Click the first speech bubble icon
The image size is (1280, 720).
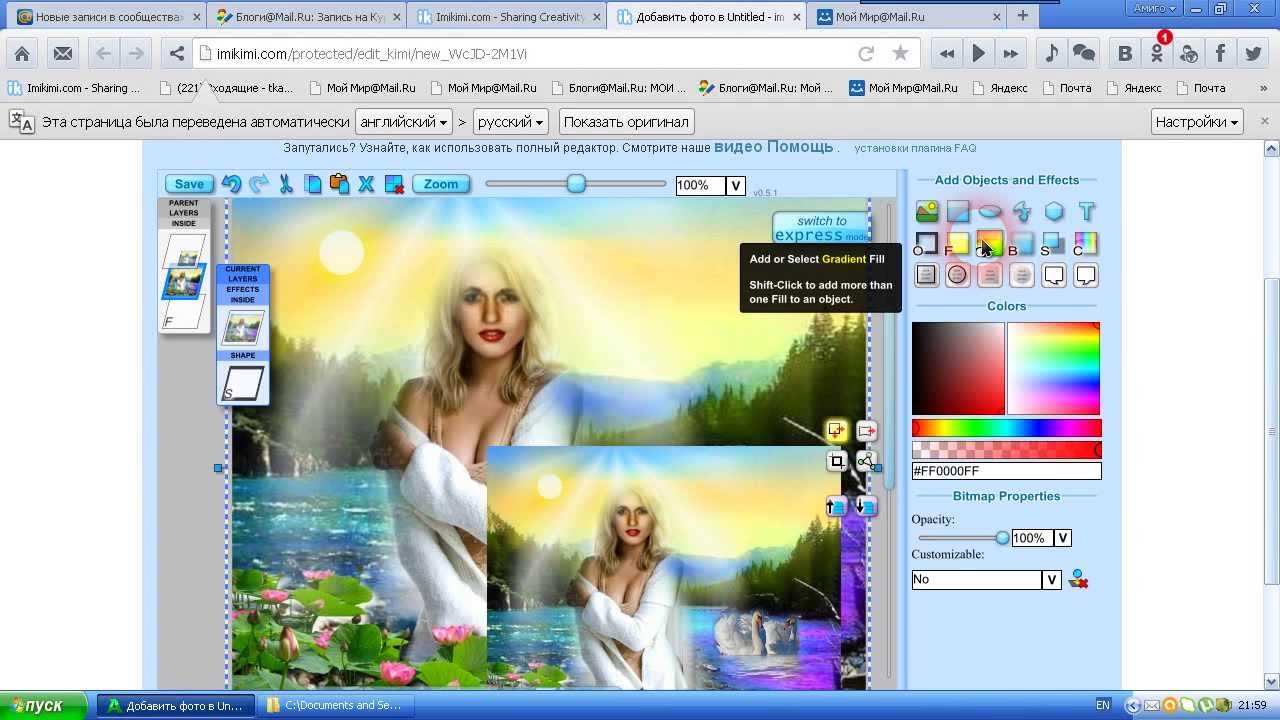tap(1054, 275)
